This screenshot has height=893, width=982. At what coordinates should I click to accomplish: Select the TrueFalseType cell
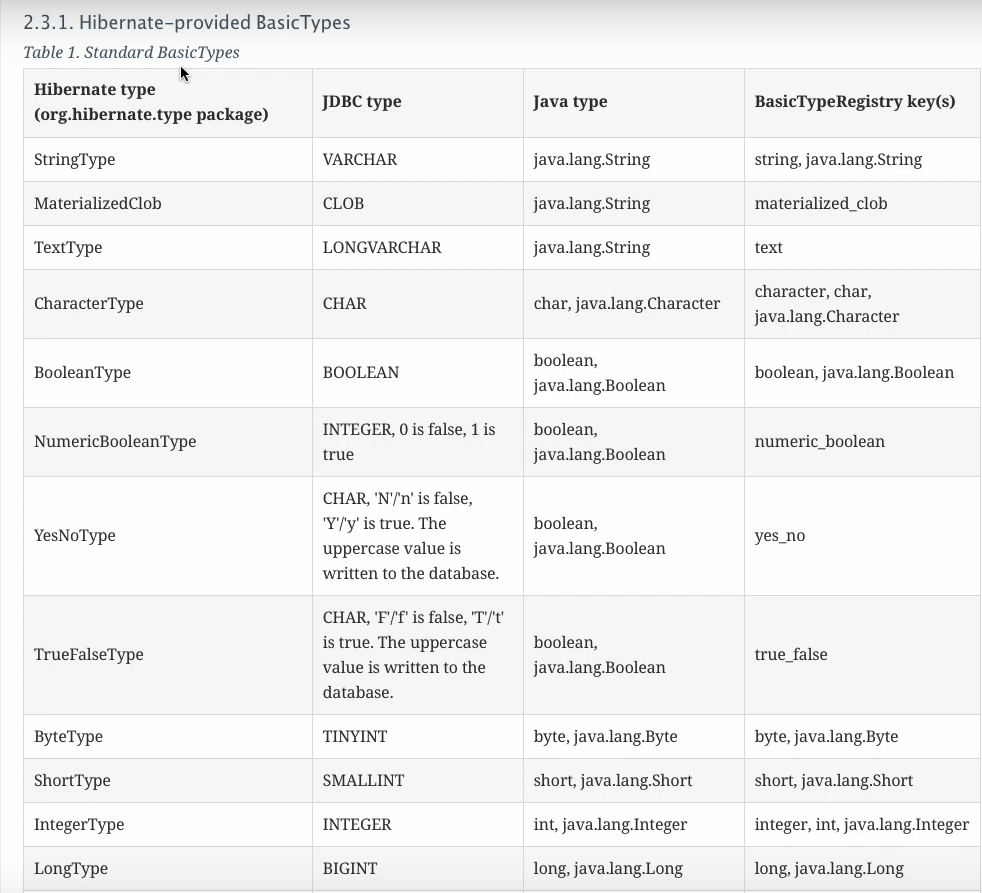[x=168, y=654]
